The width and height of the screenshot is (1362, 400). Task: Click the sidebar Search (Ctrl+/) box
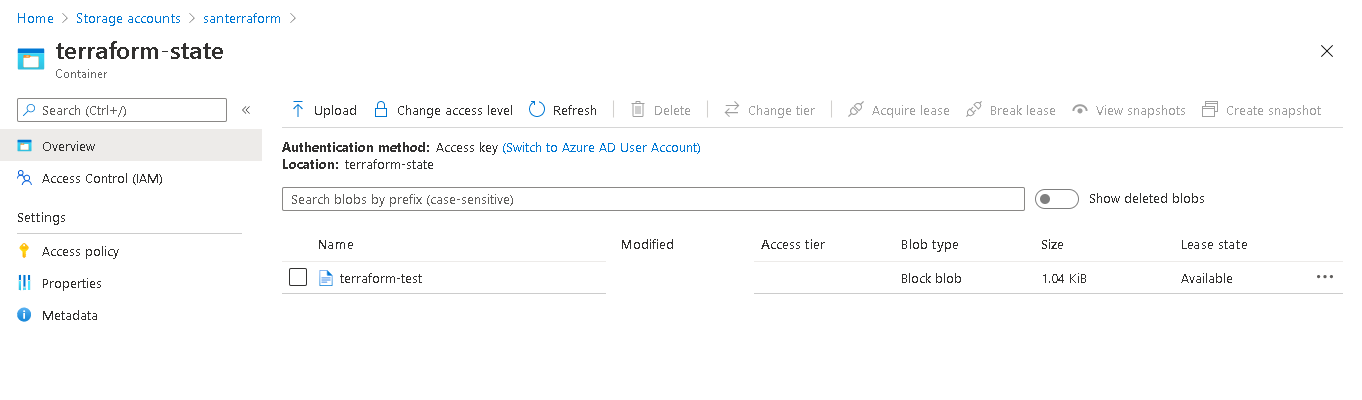pyautogui.click(x=122, y=110)
